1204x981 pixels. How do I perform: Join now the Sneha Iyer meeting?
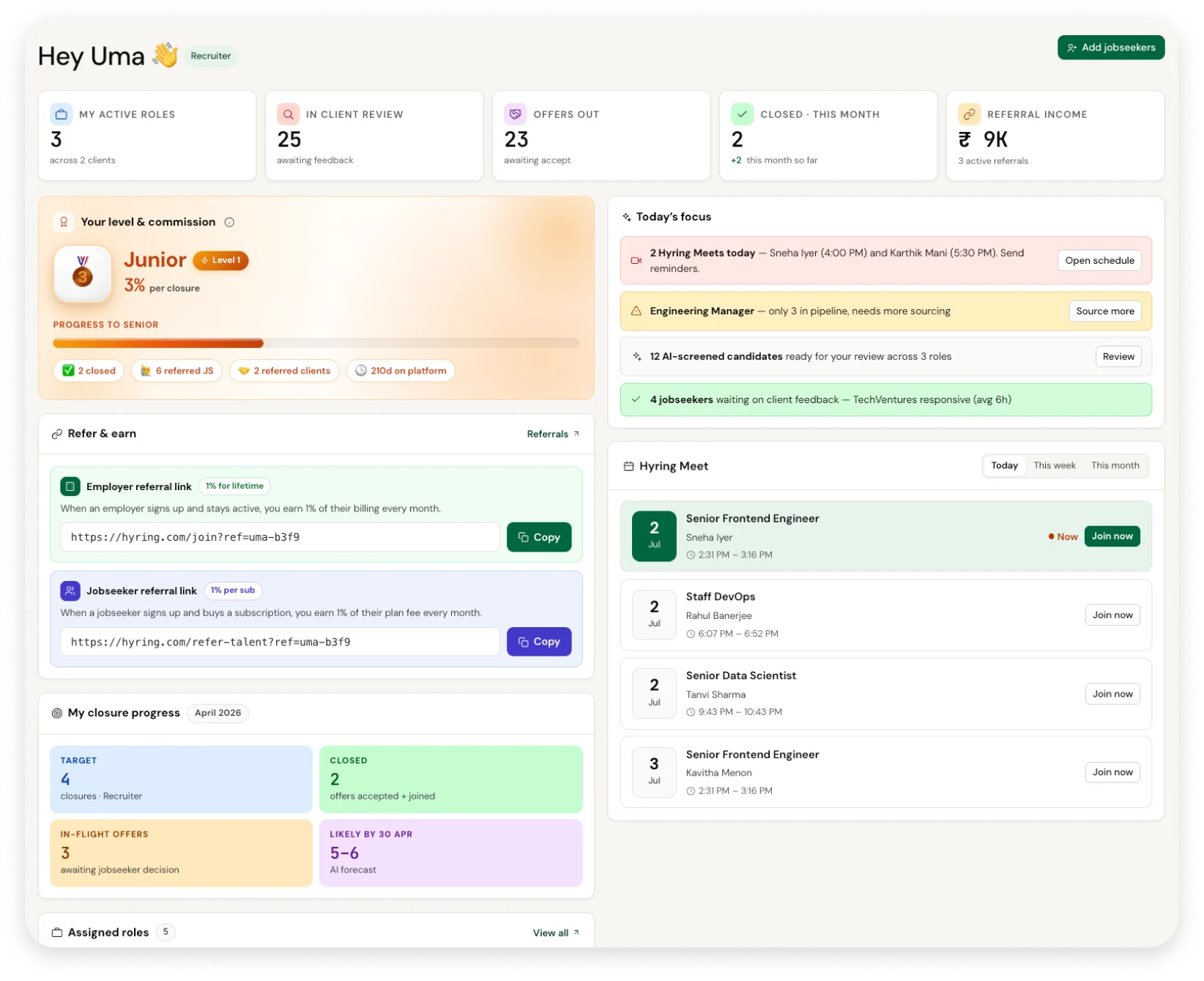(x=1112, y=536)
